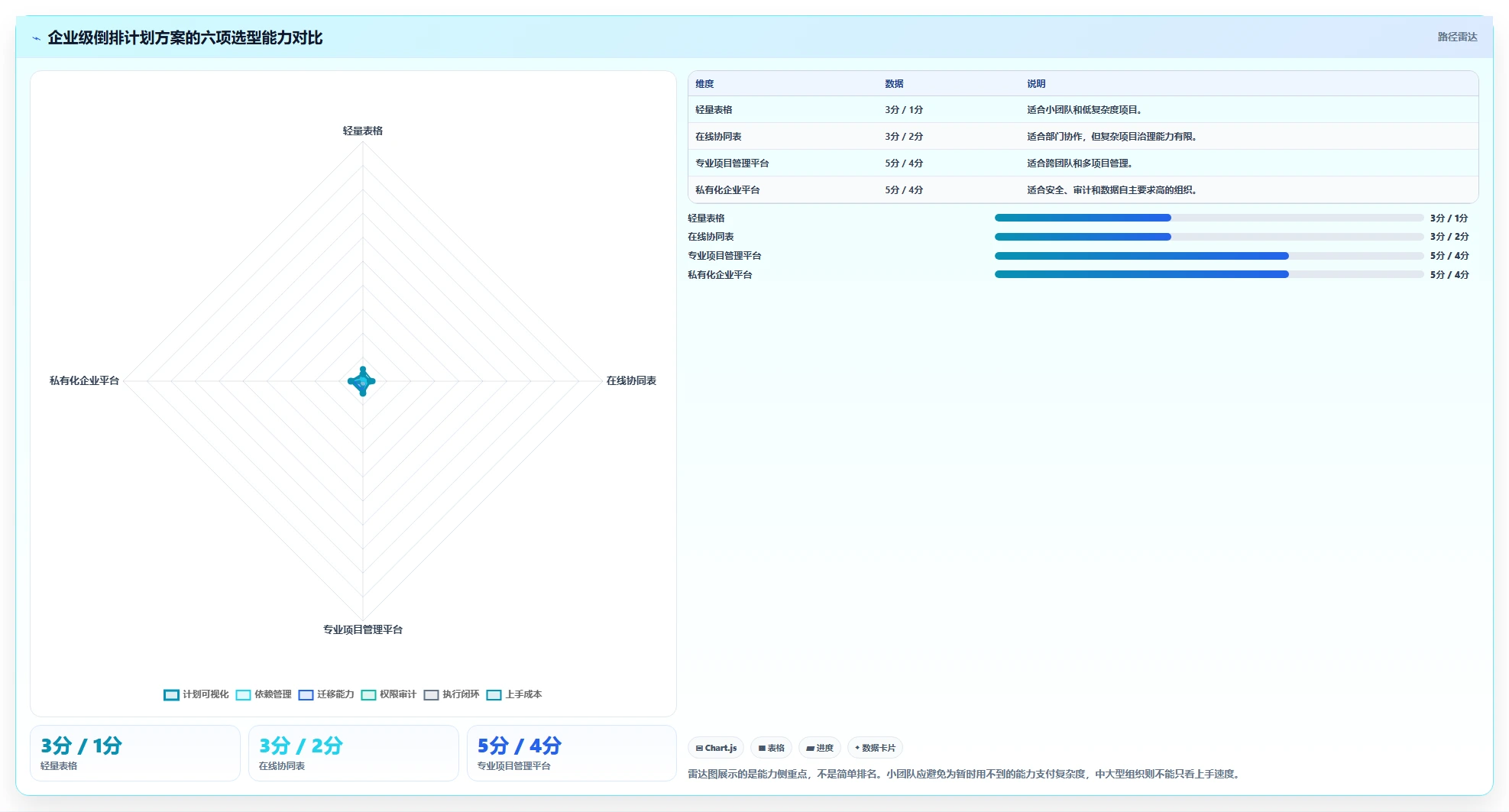The height and width of the screenshot is (812, 1509).
Task: Toggle the 上手成本 legend swatch
Action: pyautogui.click(x=494, y=695)
